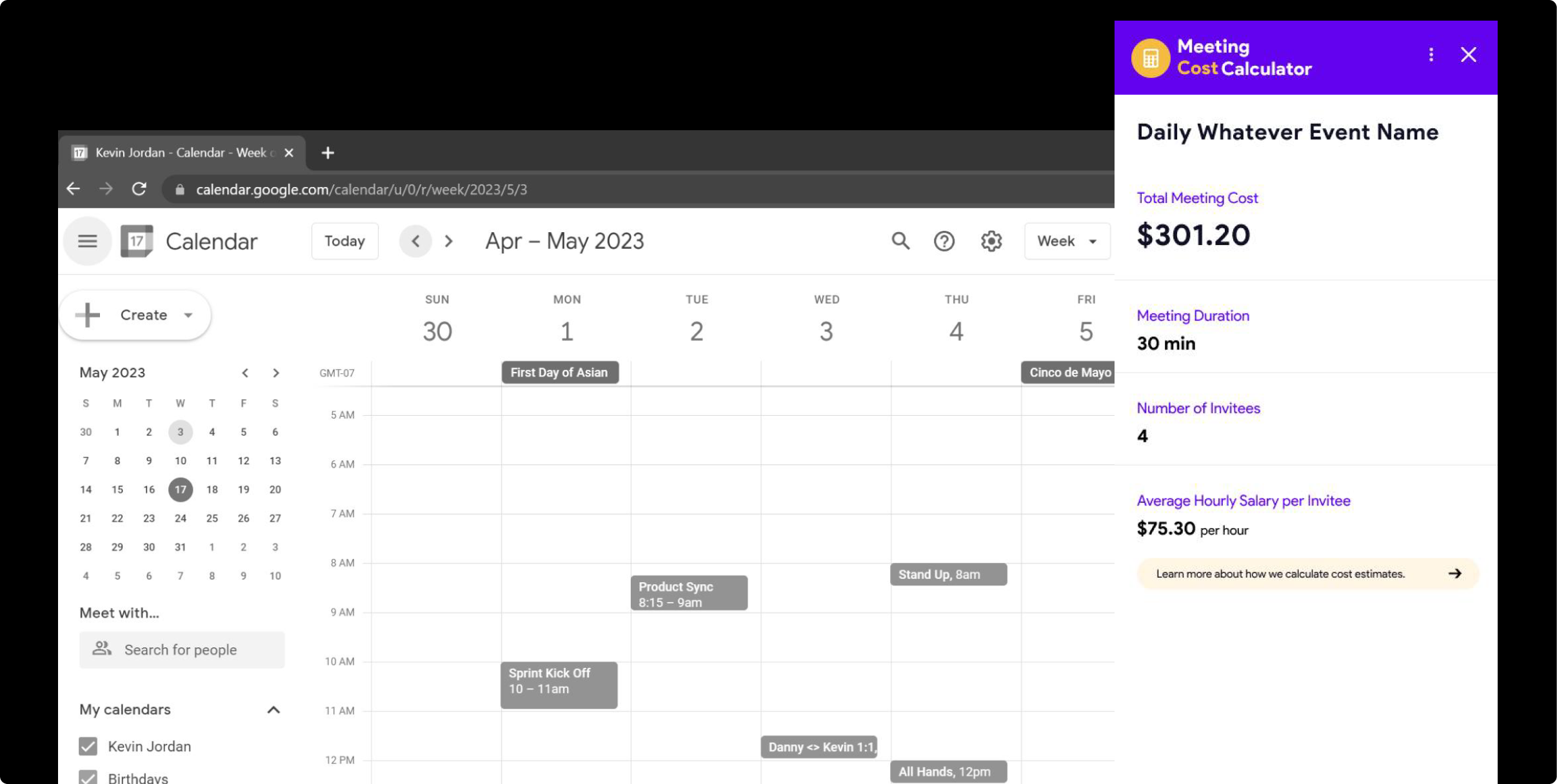Open the Settings gear menu
1557x784 pixels.
tap(991, 241)
